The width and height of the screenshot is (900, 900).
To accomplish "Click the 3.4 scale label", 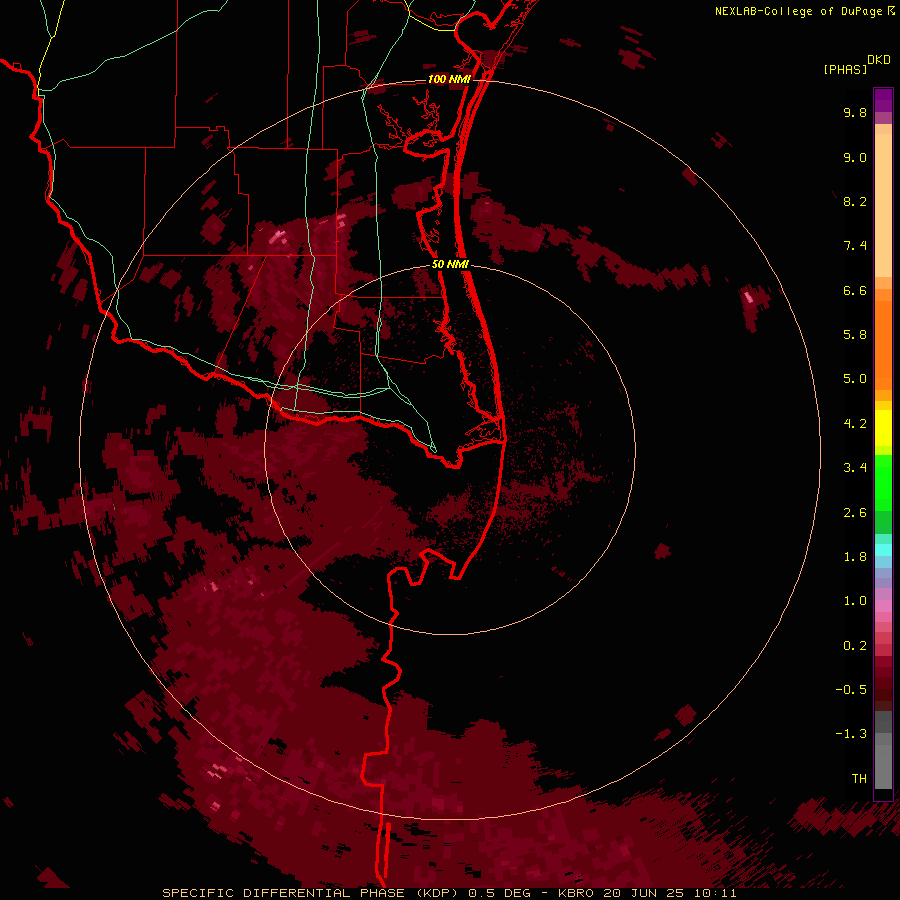I will 855,468.
